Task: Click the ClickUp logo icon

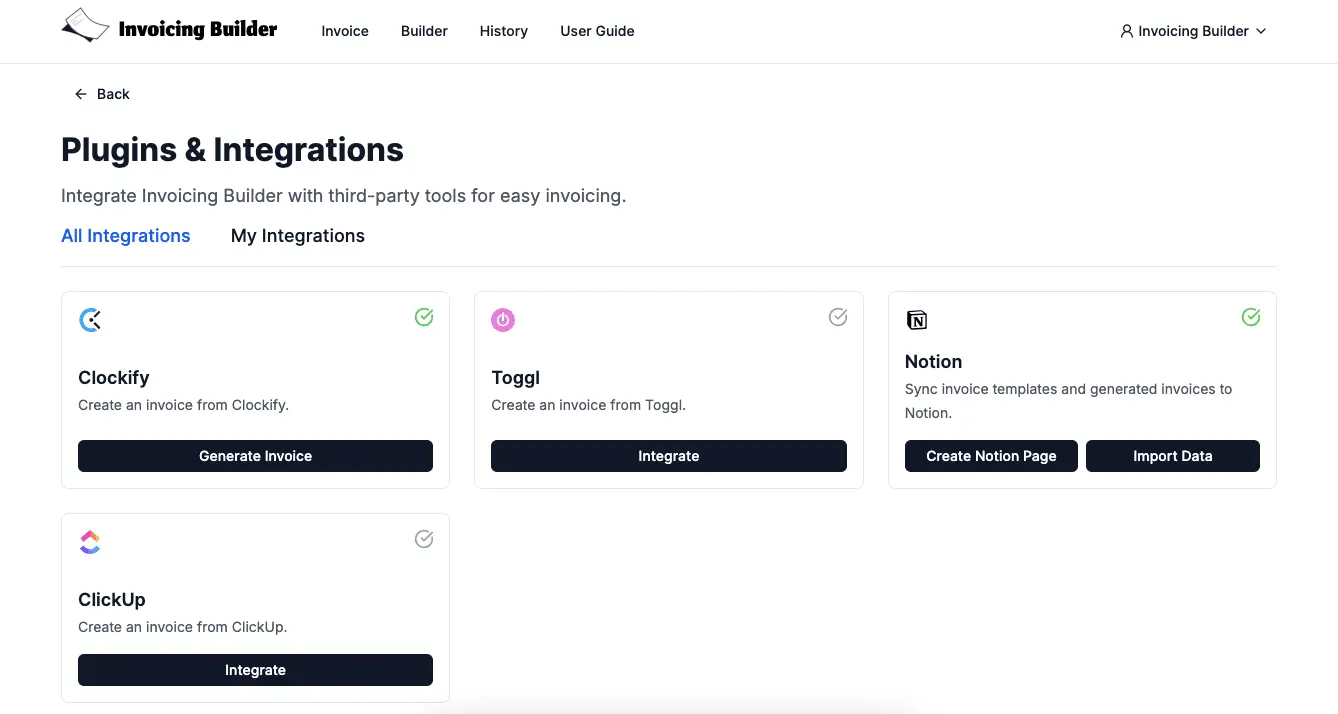Action: pos(90,542)
